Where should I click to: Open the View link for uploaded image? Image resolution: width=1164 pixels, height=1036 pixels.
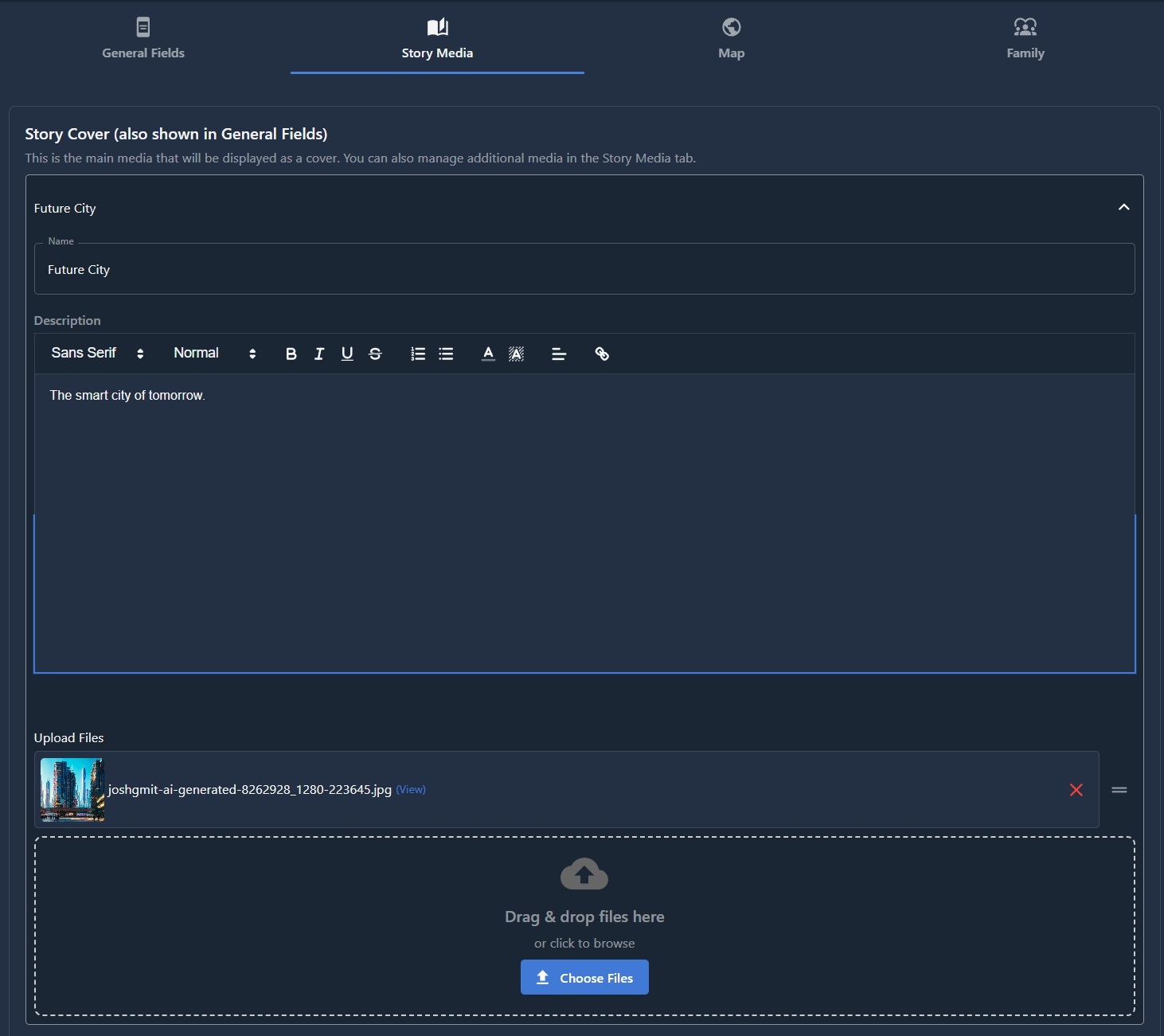click(x=411, y=790)
